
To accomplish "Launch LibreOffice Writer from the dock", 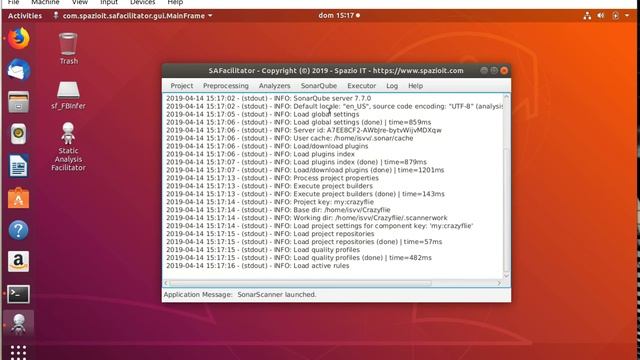I will tap(18, 166).
